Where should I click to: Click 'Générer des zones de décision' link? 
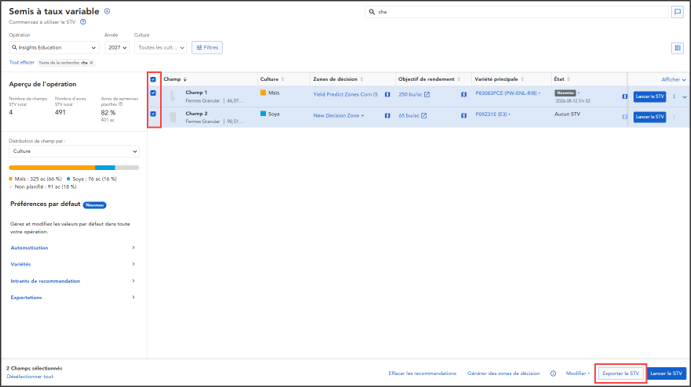(503, 373)
